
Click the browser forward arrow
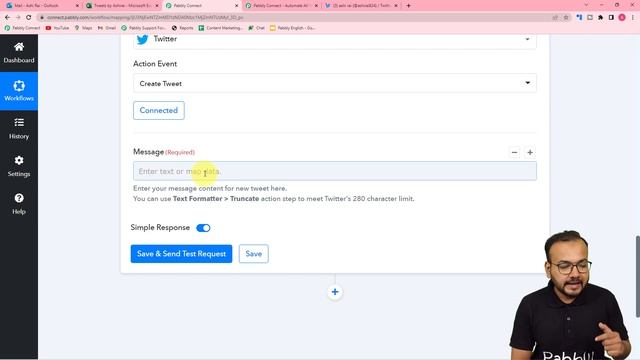click(x=18, y=18)
